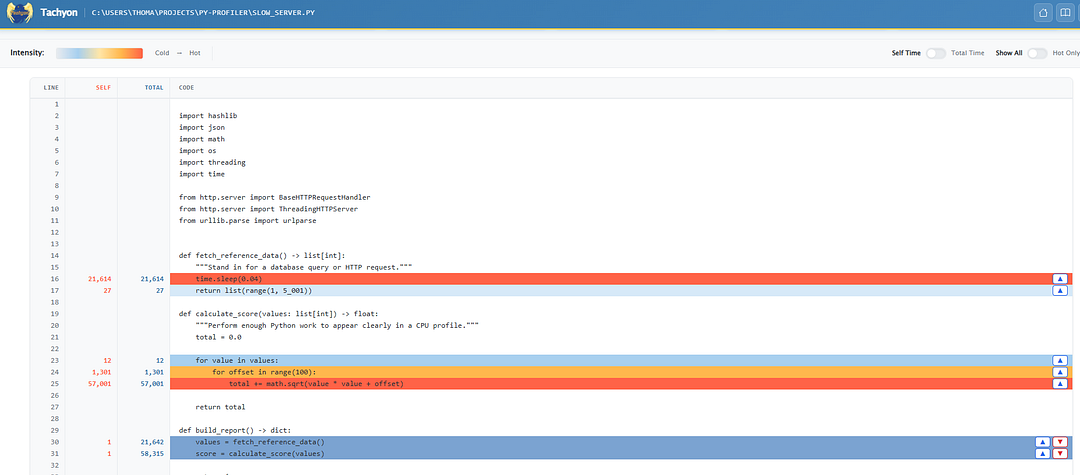The height and width of the screenshot is (475, 1080).
Task: Click the SELF column header
Action: (x=103, y=88)
